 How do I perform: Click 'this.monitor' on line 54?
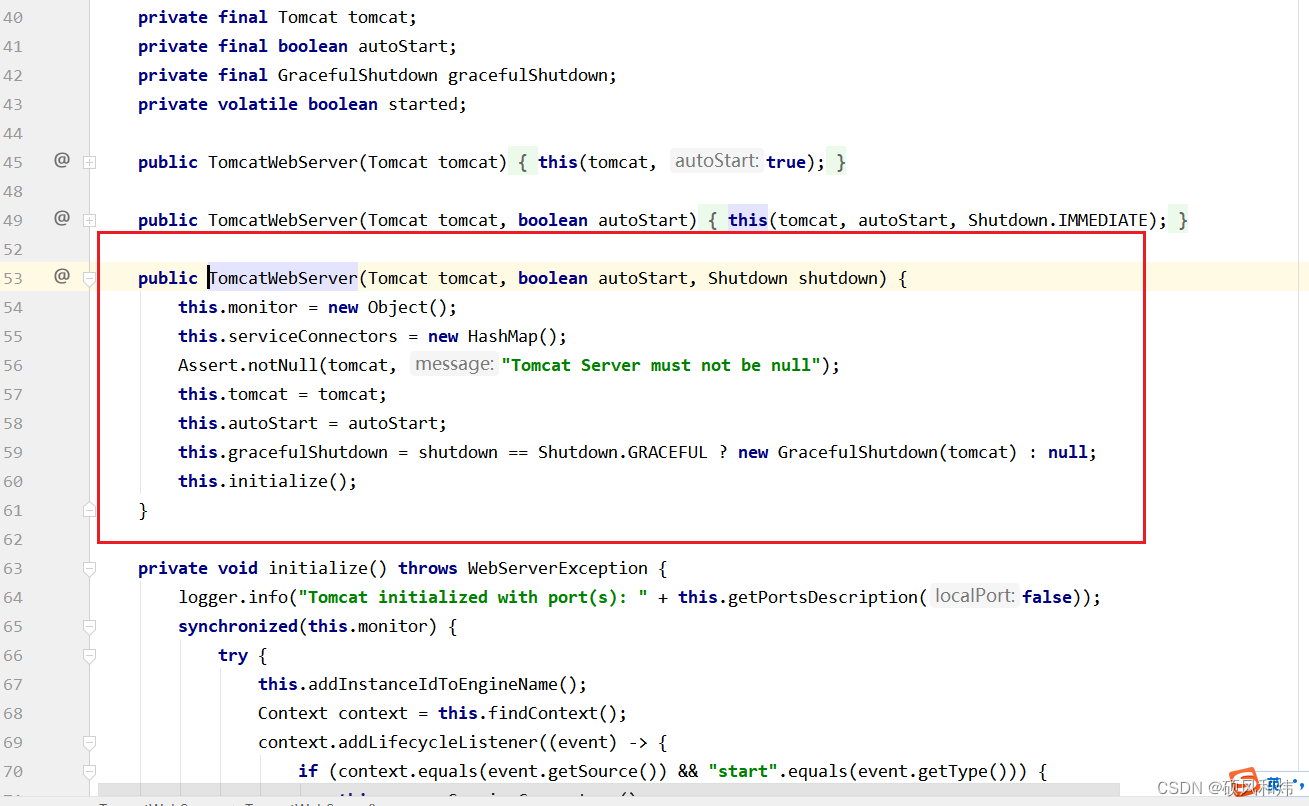238,307
